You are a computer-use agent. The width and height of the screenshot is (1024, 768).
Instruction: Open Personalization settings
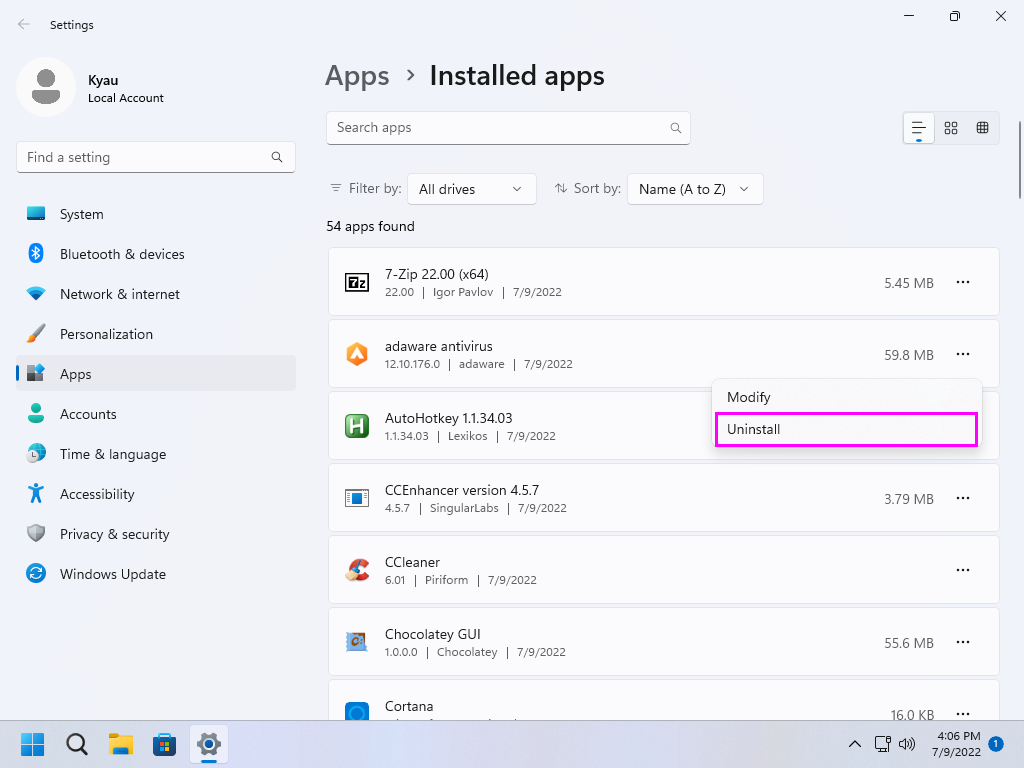pyautogui.click(x=156, y=334)
